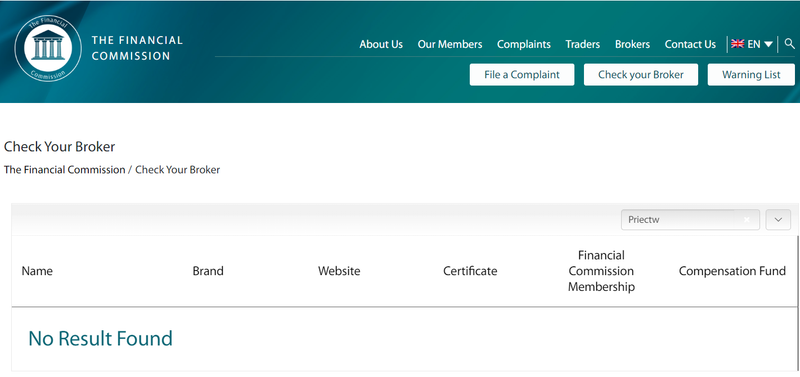Click the Check your Broker button
800x377 pixels.
641,74
